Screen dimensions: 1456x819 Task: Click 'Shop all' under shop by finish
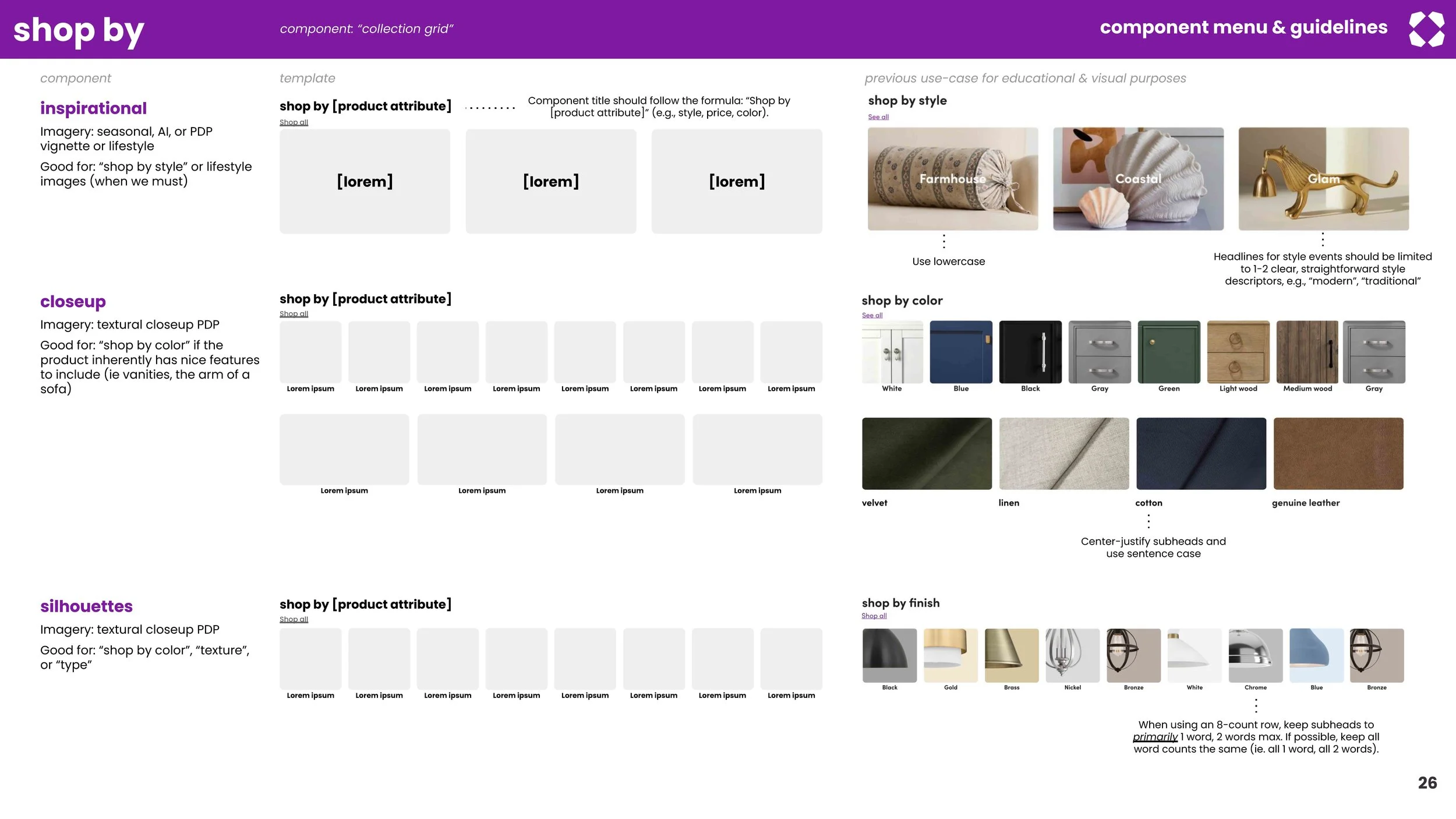point(874,616)
